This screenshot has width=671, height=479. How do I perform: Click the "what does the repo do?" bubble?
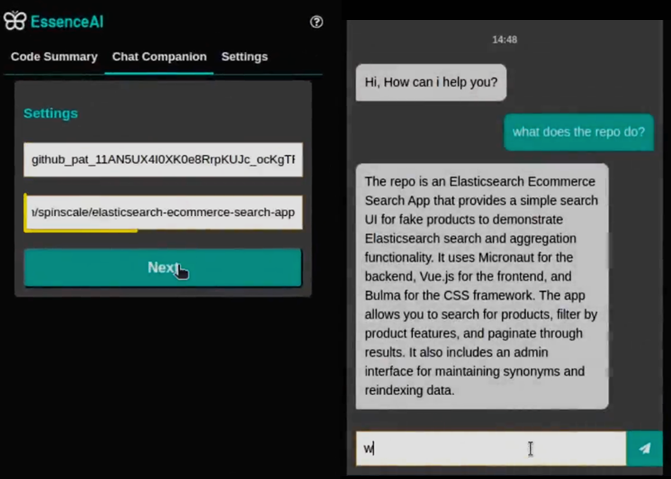pos(578,132)
